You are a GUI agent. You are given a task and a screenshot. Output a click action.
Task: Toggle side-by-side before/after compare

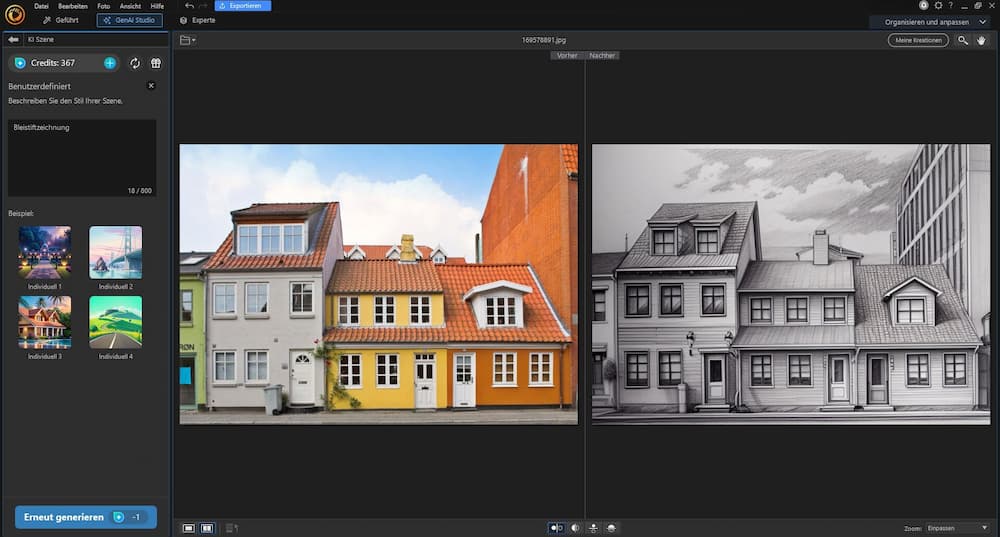pyautogui.click(x=556, y=528)
